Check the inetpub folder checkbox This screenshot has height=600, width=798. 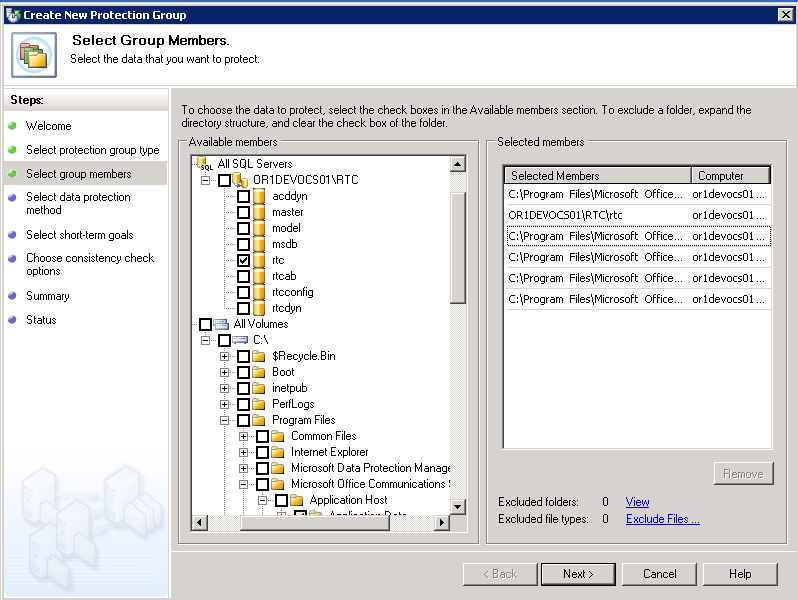(x=243, y=388)
